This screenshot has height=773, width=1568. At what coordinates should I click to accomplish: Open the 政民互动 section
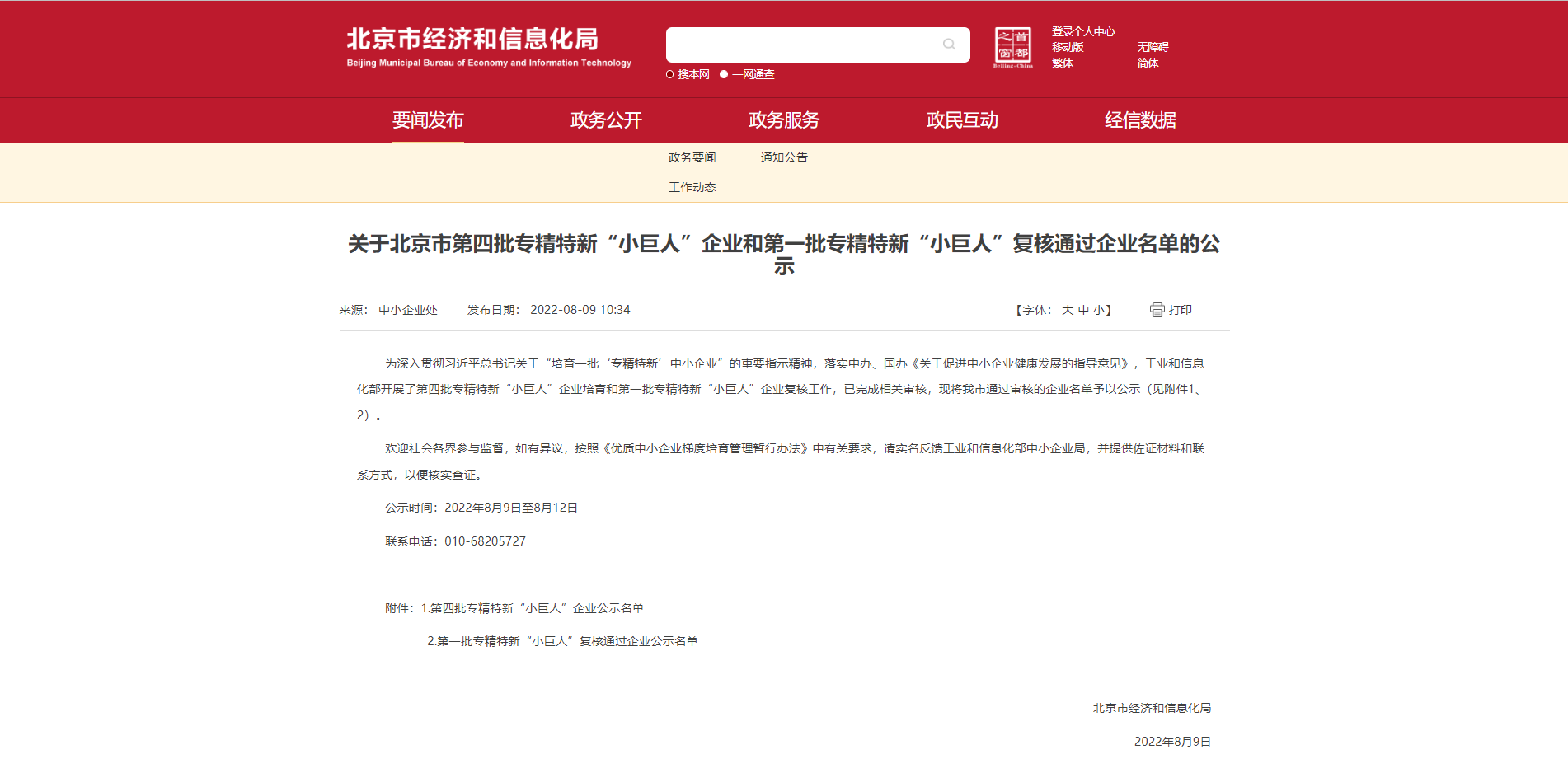[x=962, y=120]
